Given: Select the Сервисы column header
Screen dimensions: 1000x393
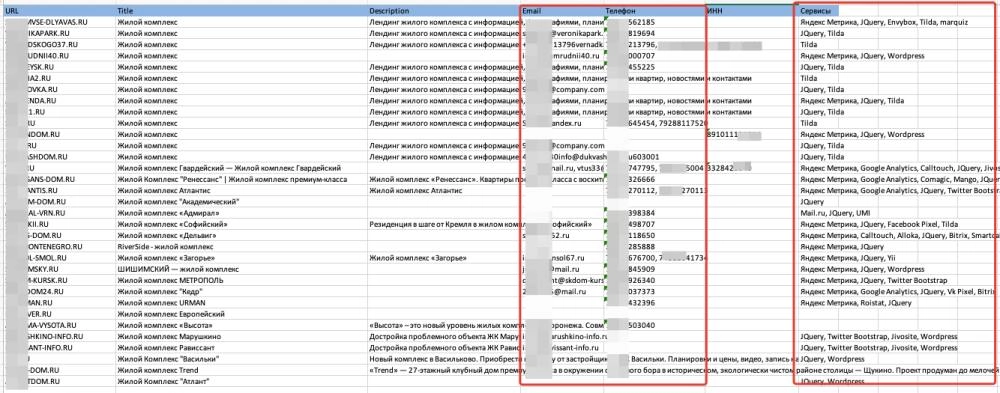Looking at the screenshot, I should coord(818,11).
